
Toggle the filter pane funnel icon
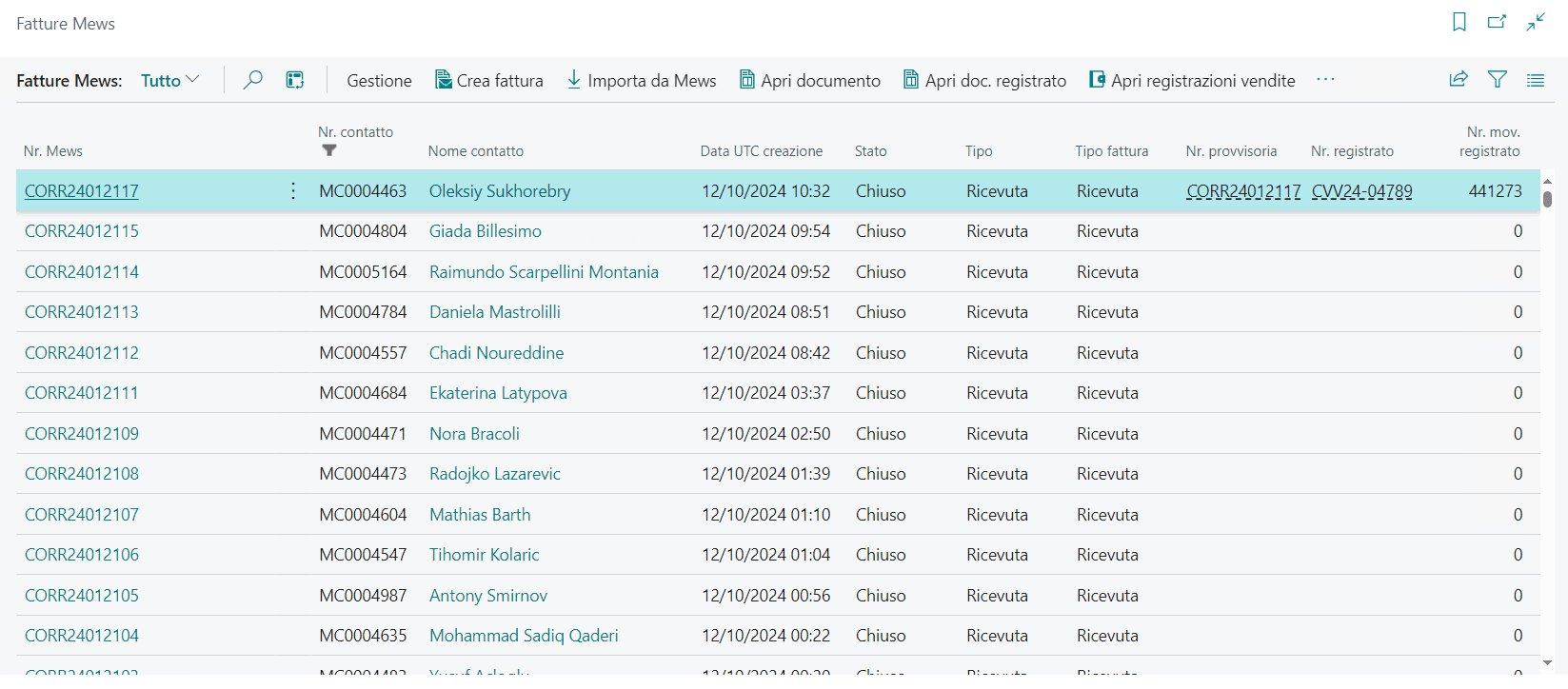pyautogui.click(x=1497, y=80)
